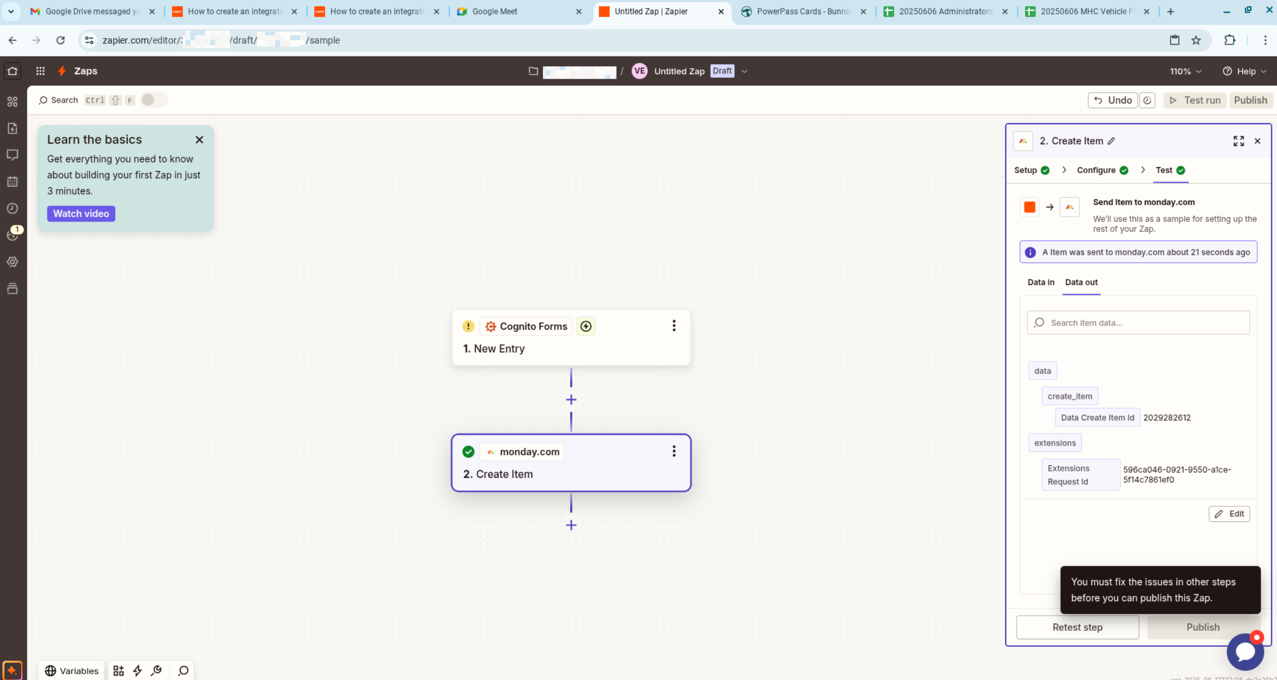Open the gear settings icon in left sidebar
The width and height of the screenshot is (1277, 680).
[x=12, y=262]
